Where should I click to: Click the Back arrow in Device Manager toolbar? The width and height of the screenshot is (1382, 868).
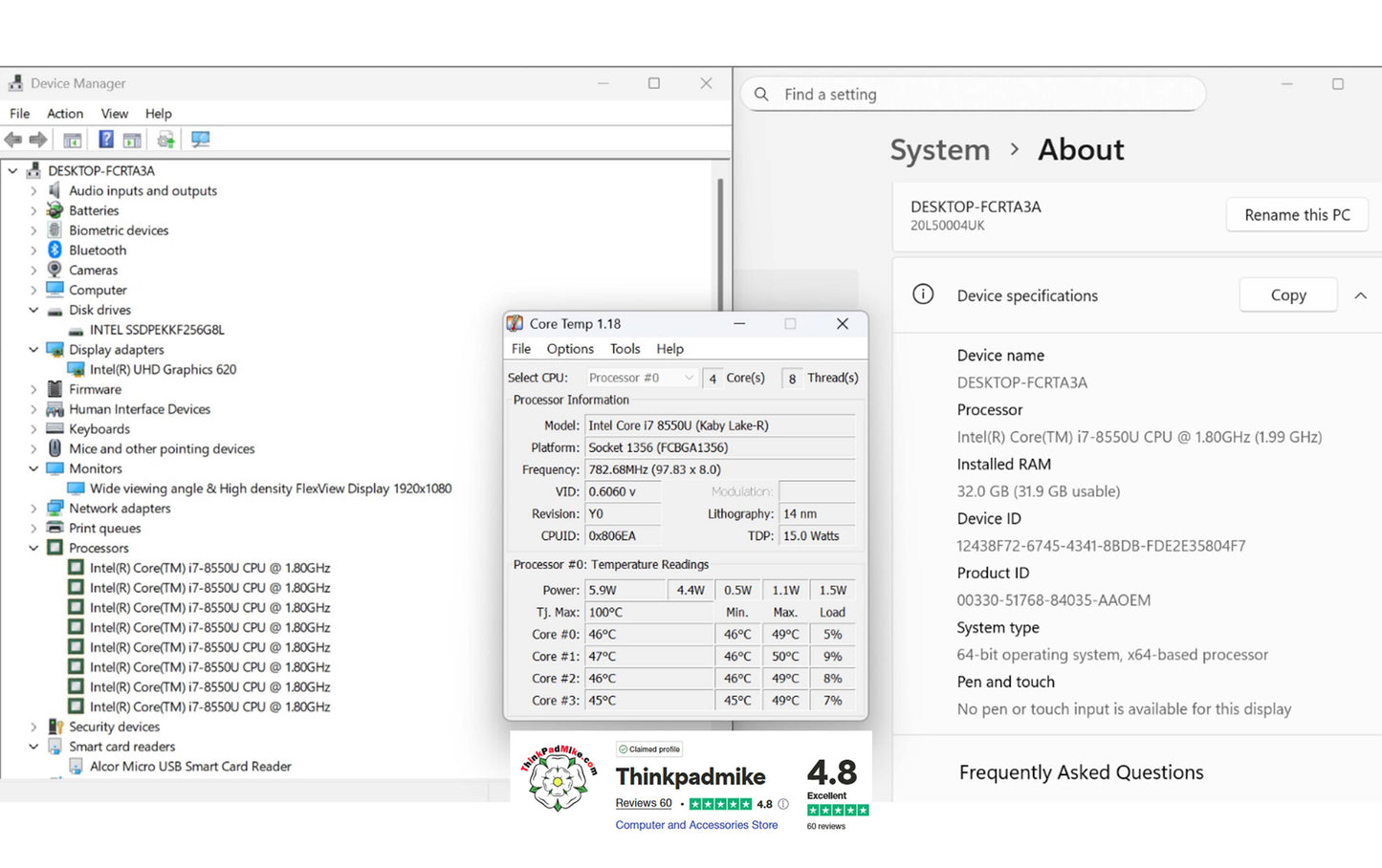coord(13,140)
